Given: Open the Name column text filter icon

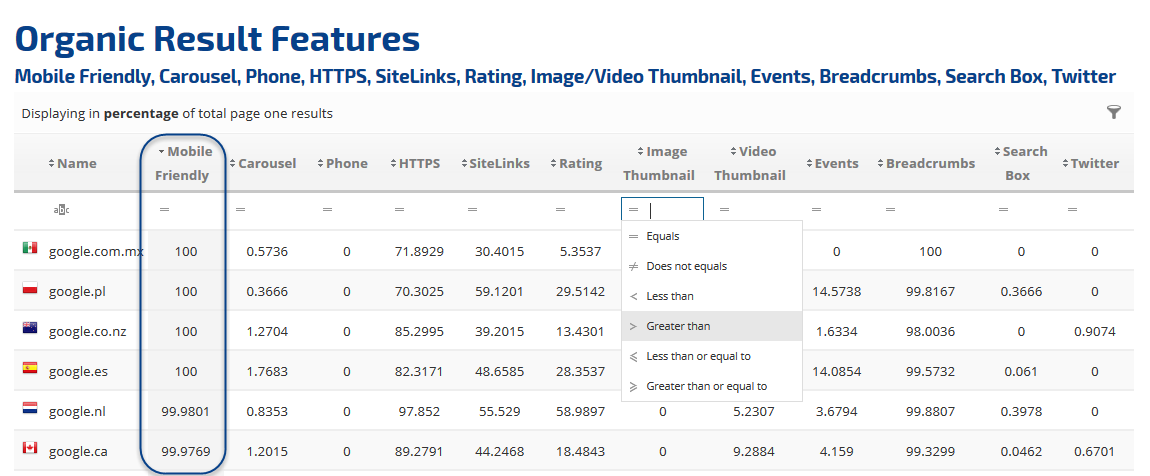Looking at the screenshot, I should click(61, 210).
